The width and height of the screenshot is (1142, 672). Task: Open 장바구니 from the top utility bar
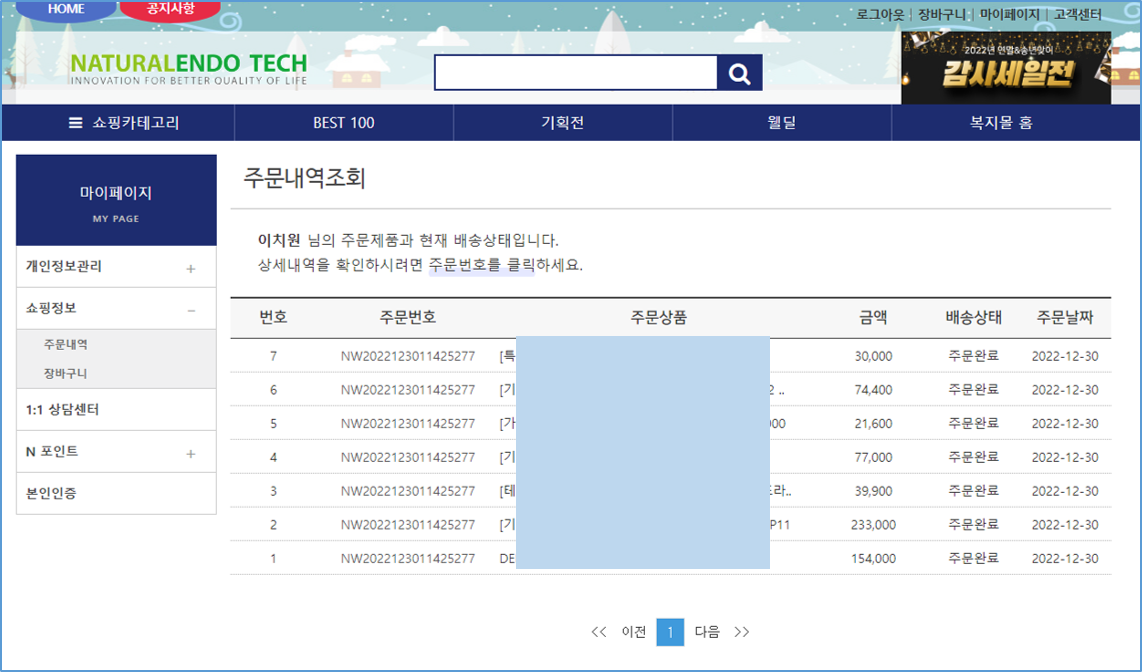[941, 14]
